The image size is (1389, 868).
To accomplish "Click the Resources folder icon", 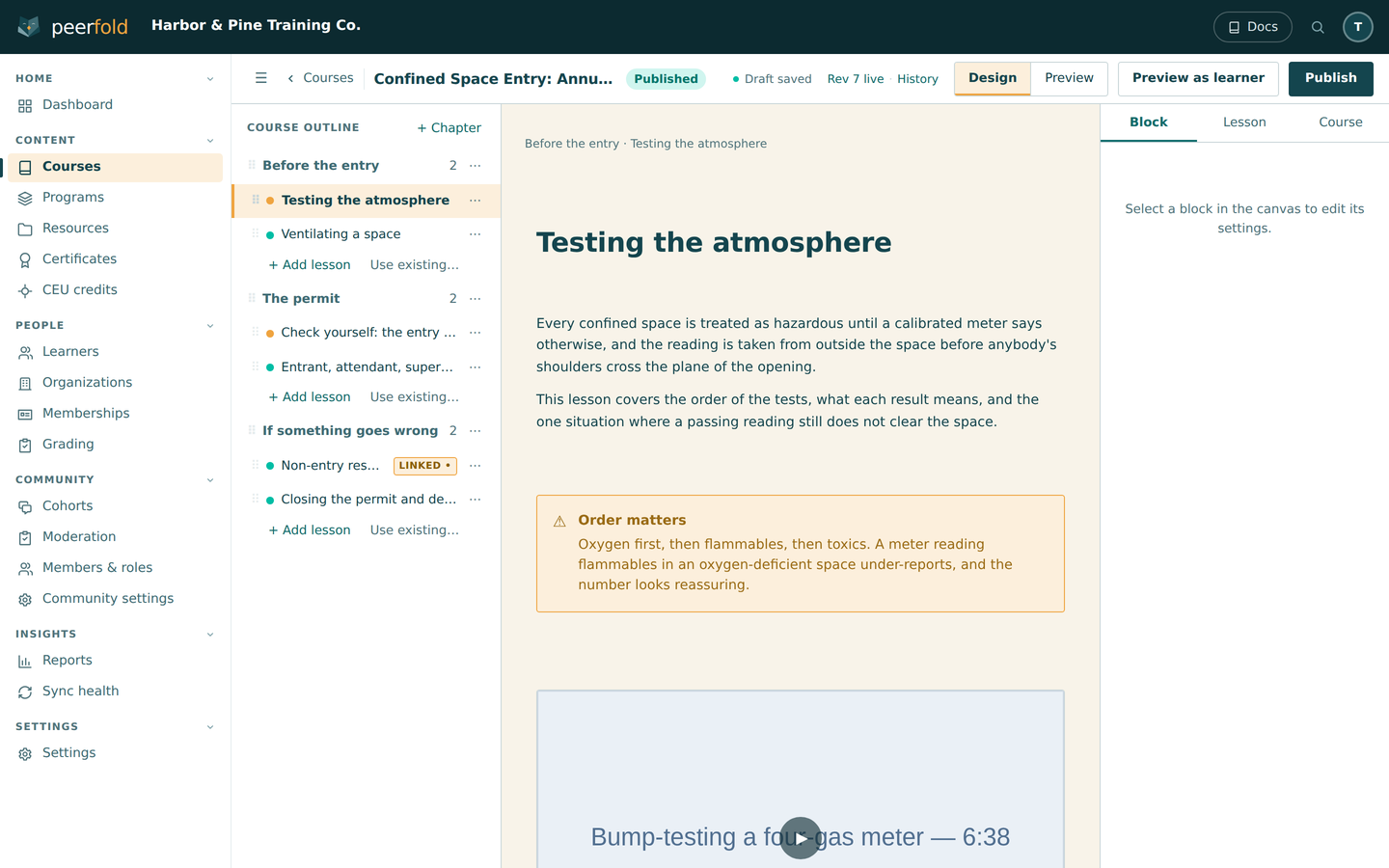I will [25, 229].
